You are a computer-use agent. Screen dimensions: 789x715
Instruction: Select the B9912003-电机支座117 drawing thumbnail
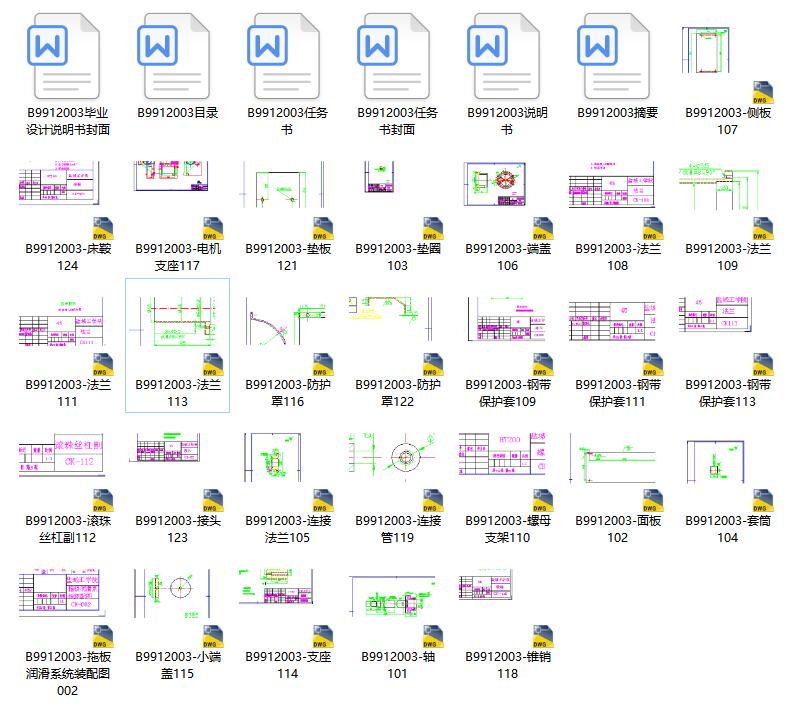(x=171, y=176)
